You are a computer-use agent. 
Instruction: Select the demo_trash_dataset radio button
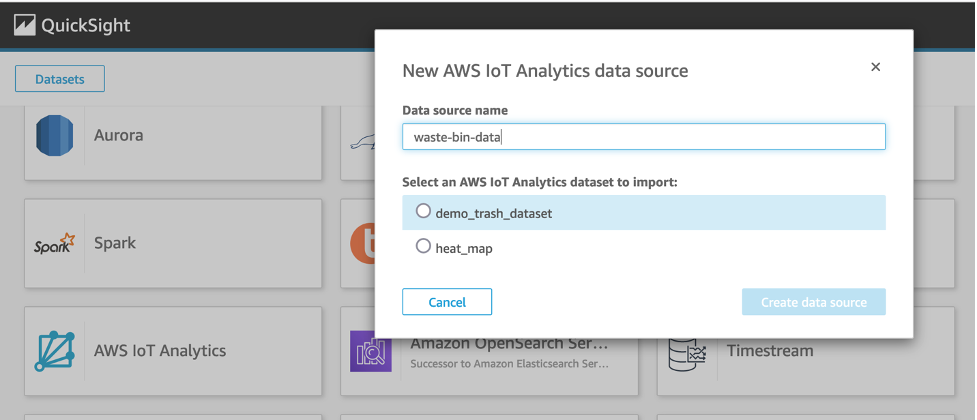pos(423,212)
